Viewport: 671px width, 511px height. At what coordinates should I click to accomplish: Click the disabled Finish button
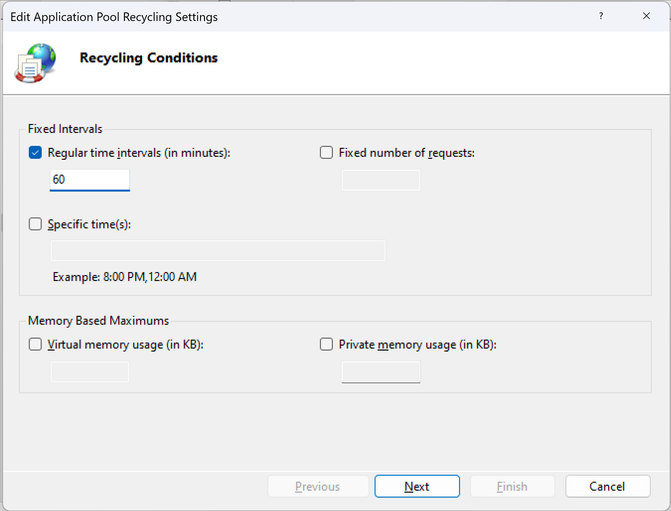click(512, 487)
